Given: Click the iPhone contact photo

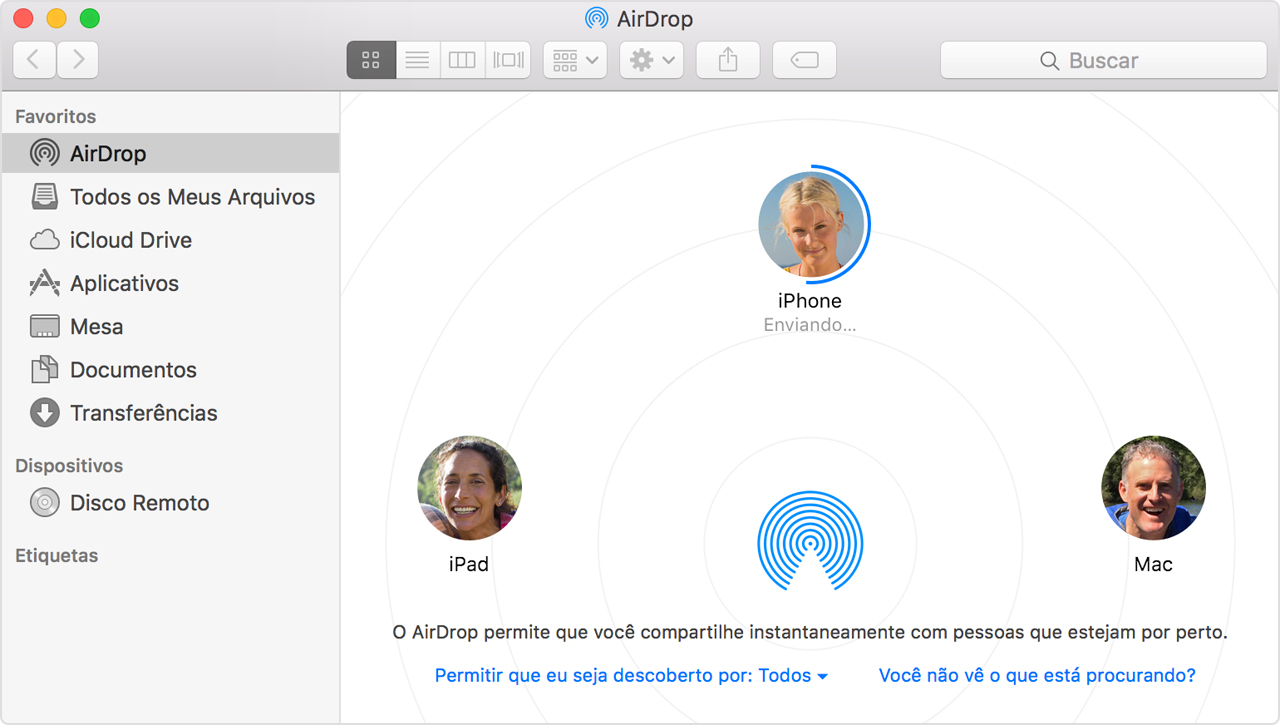Looking at the screenshot, I should point(810,224).
